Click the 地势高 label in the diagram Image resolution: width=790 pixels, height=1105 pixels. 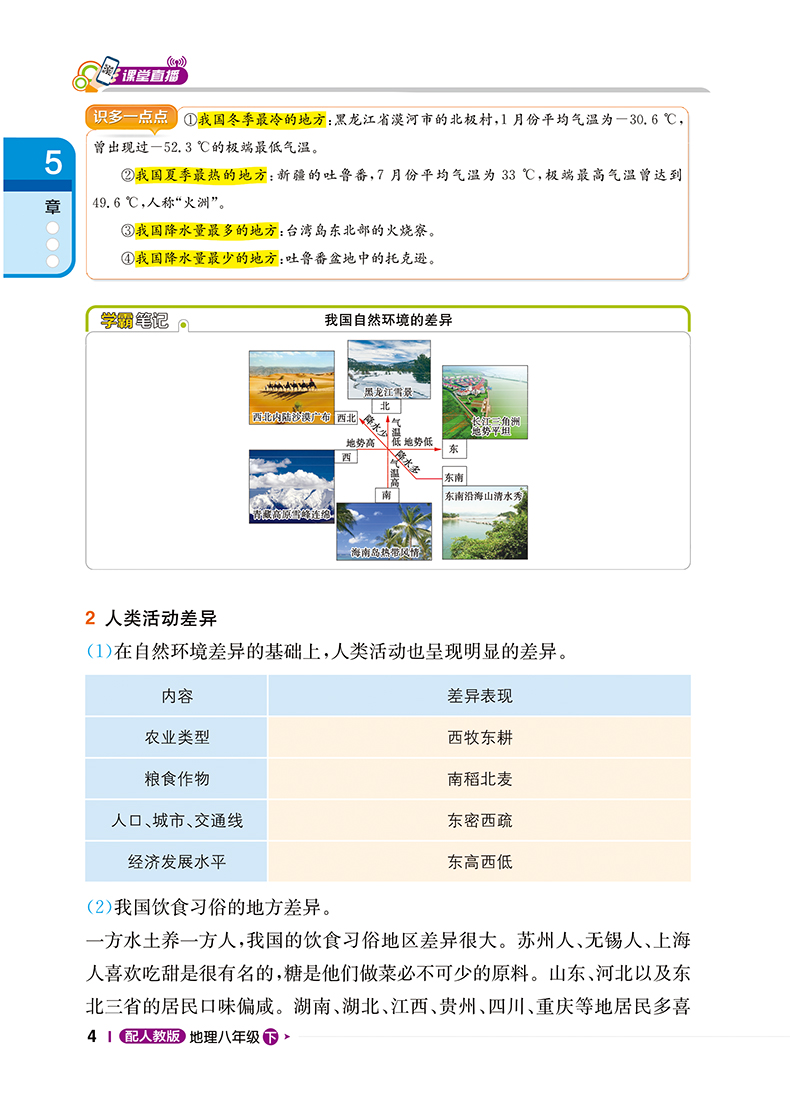click(360, 443)
